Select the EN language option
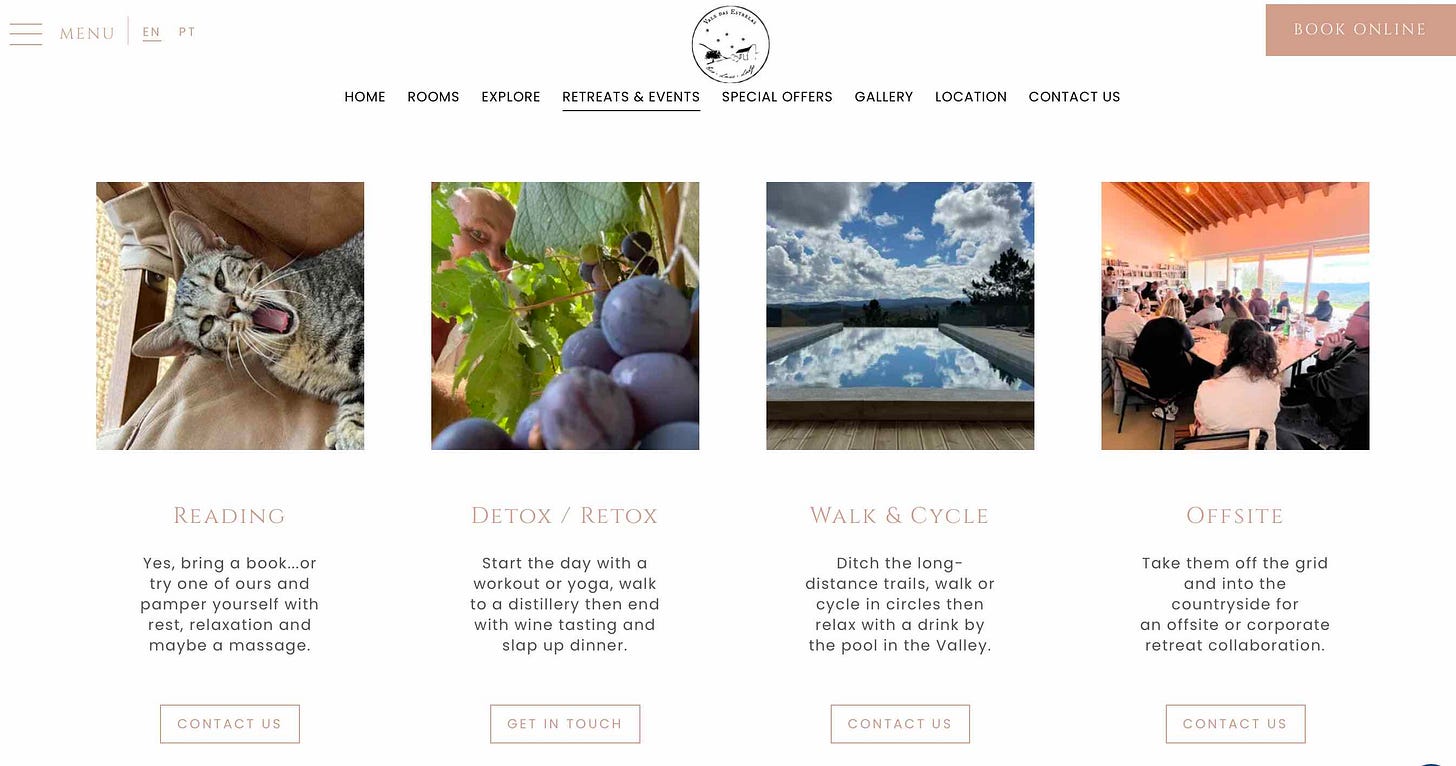1456x766 pixels. click(x=151, y=32)
